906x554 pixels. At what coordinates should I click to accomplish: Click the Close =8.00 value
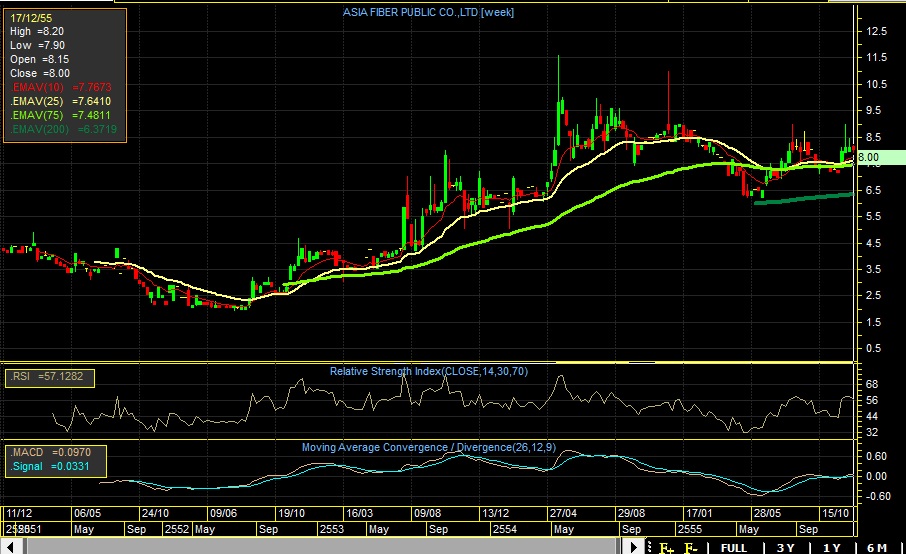click(x=40, y=73)
